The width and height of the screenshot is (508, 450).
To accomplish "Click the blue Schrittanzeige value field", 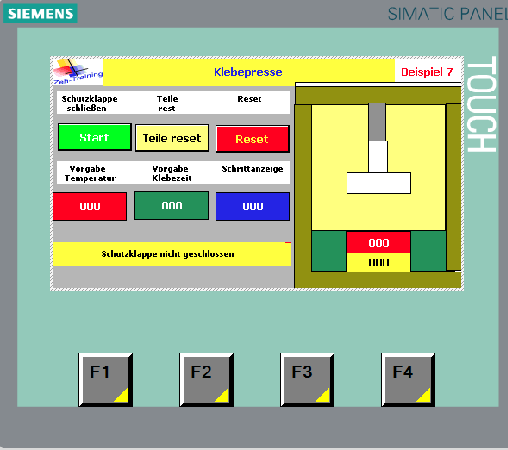I will pyautogui.click(x=253, y=206).
